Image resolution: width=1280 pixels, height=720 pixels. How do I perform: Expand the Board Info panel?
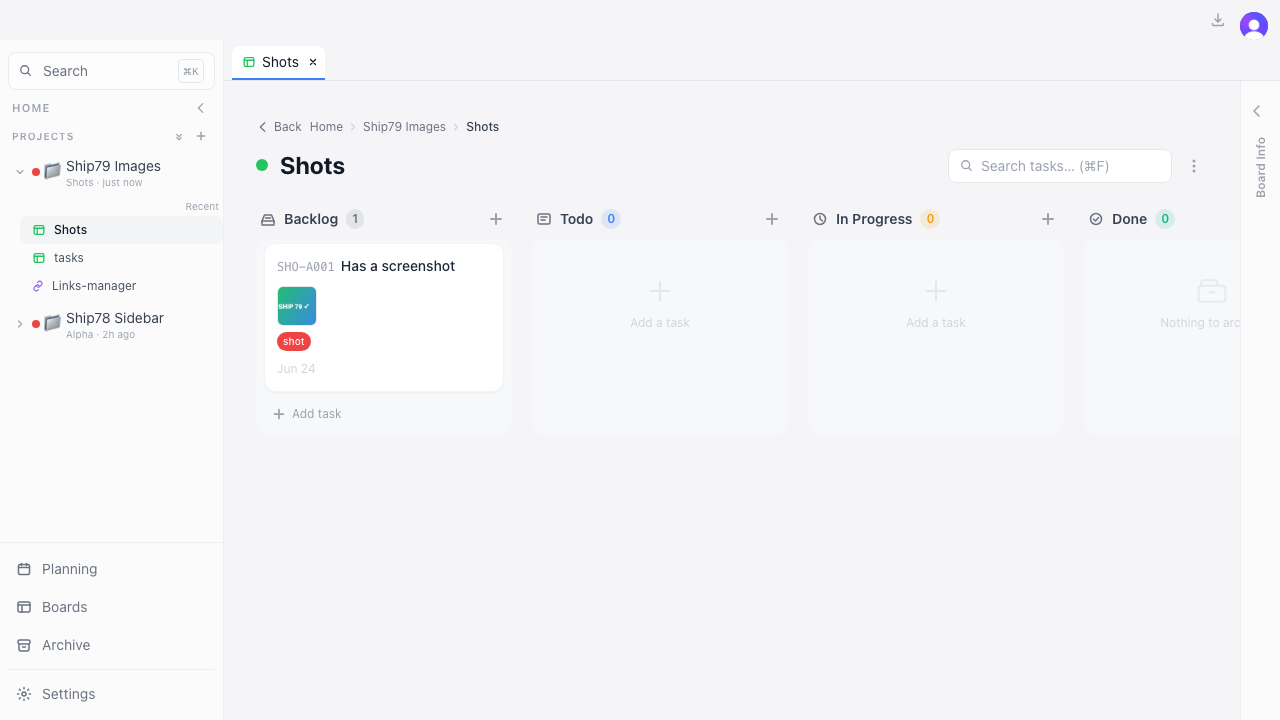click(1258, 111)
